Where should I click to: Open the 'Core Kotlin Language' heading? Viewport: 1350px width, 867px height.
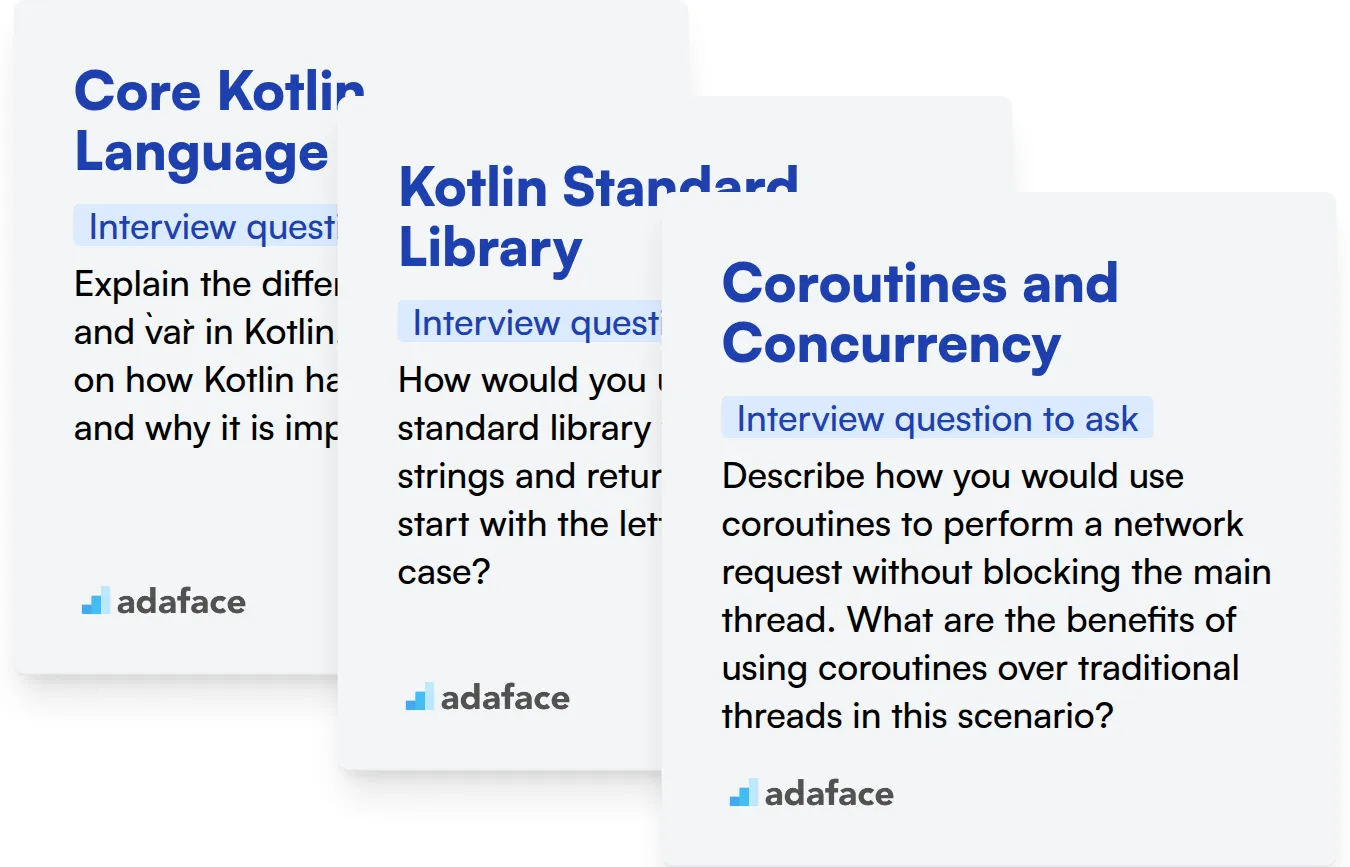[x=219, y=121]
